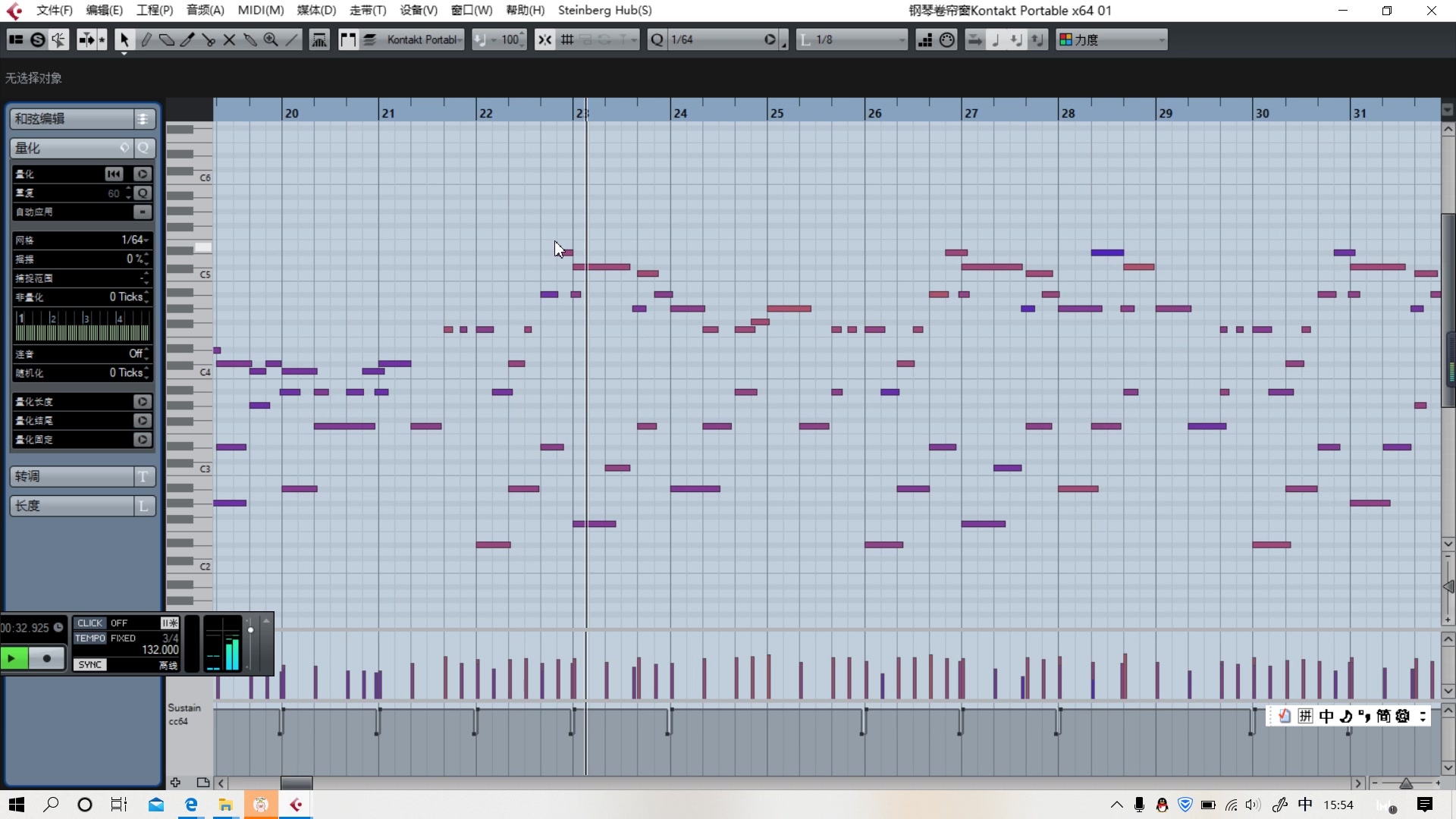The image size is (1456, 819).
Task: Adjust the vertical zoom slider
Action: click(1448, 587)
